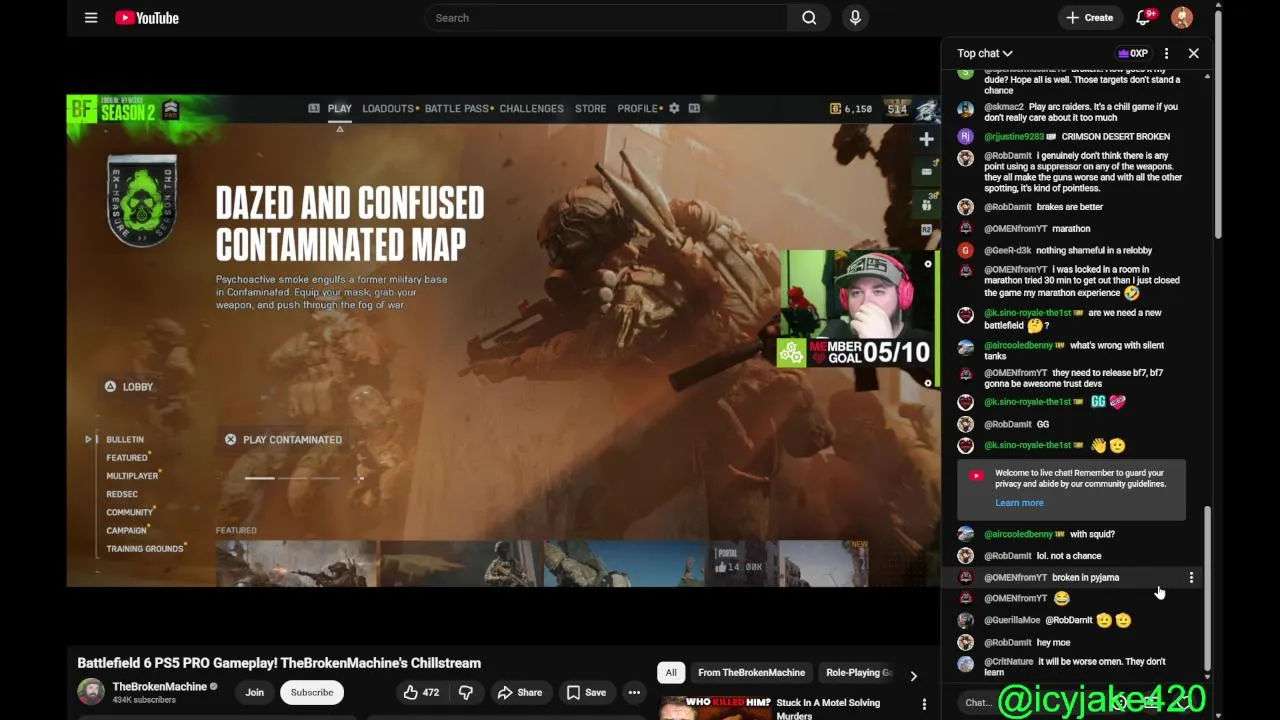Open TheBrokenMachine channel name link
The image size is (1280, 720).
159,686
